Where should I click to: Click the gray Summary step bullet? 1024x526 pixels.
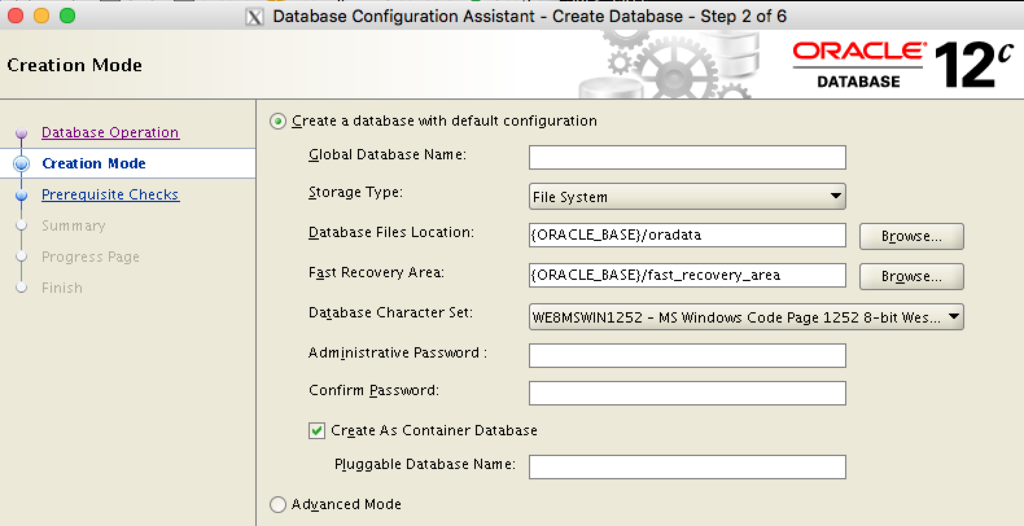click(x=22, y=227)
